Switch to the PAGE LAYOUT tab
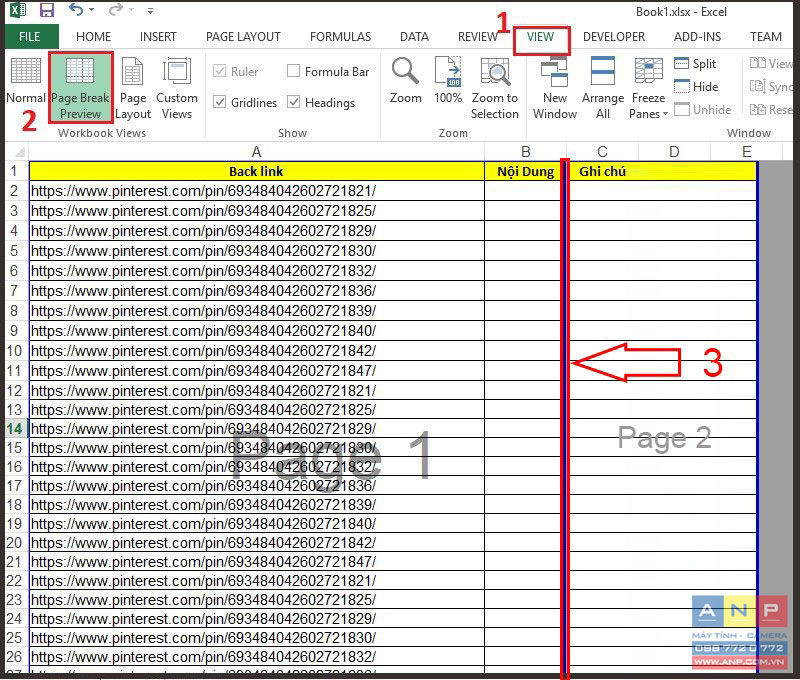 243,37
